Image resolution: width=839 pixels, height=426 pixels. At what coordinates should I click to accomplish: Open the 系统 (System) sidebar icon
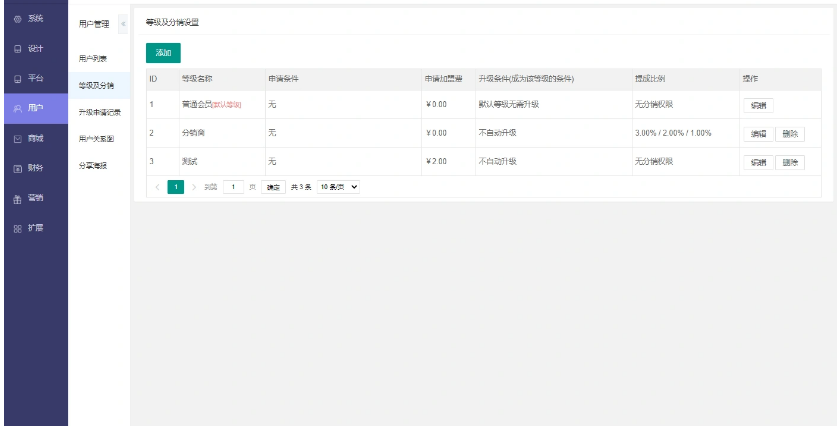tap(17, 19)
